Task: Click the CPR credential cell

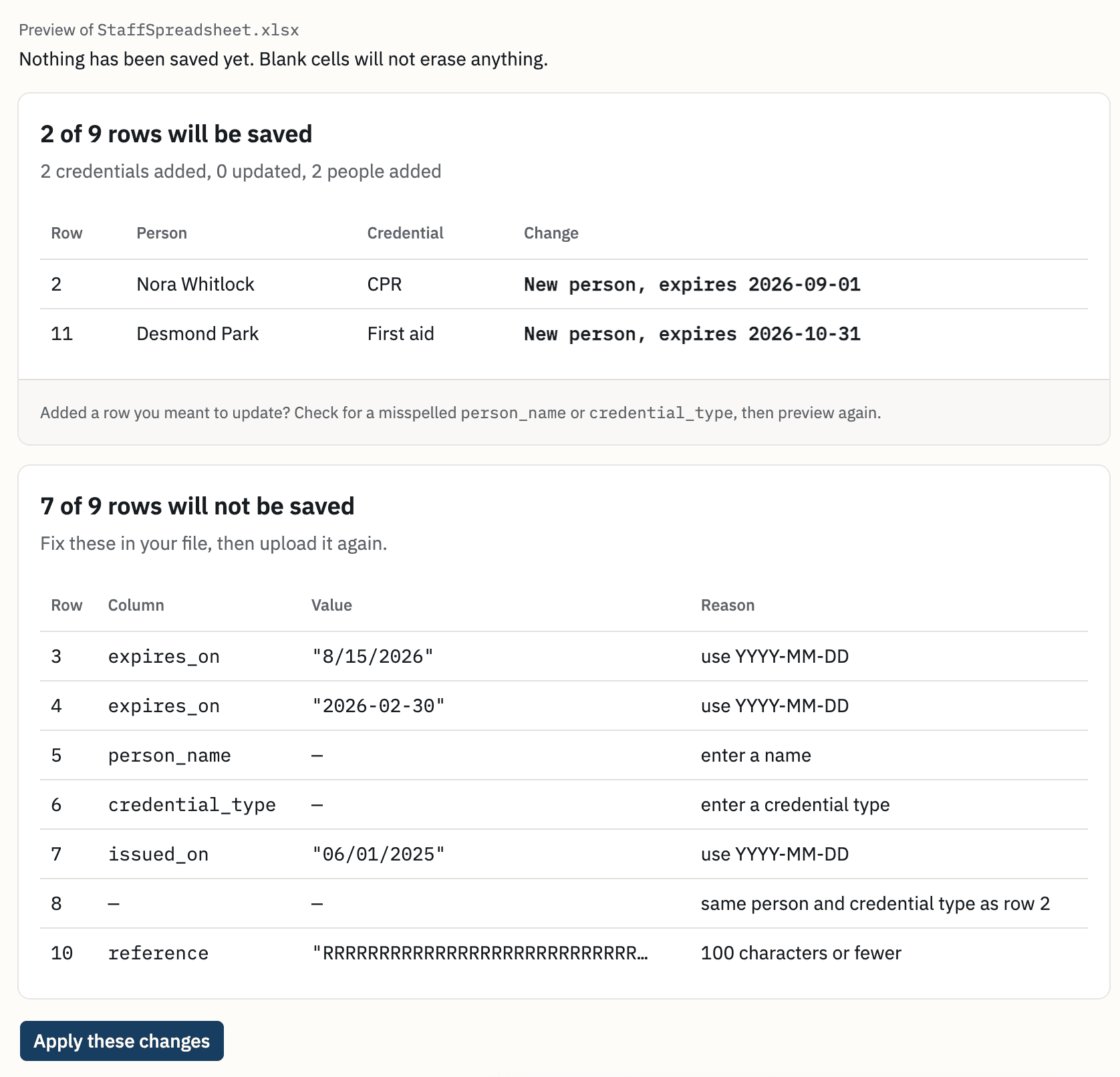Action: click(384, 284)
